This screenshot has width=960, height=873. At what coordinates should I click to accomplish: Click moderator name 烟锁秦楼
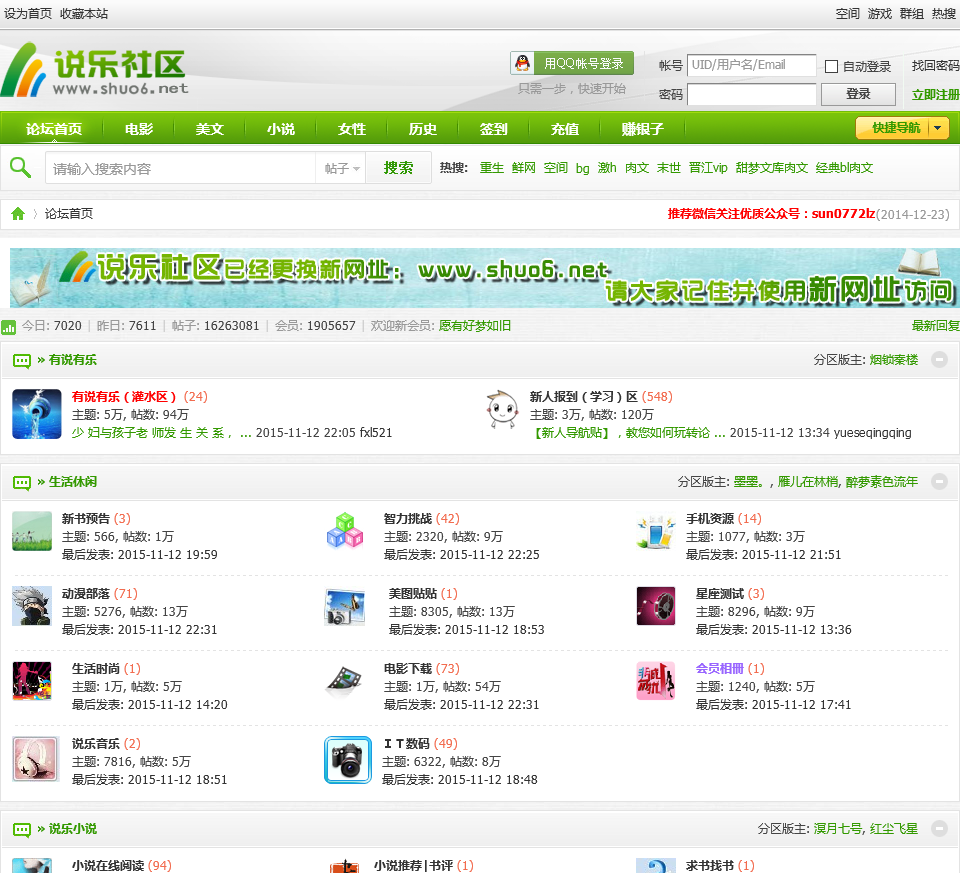click(x=894, y=360)
